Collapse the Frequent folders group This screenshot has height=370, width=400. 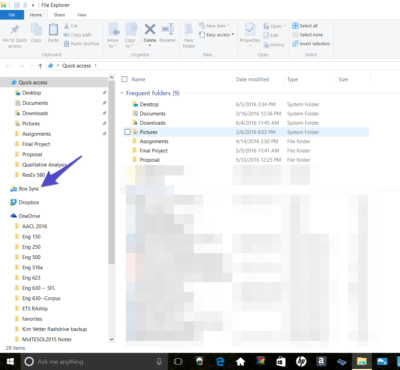pyautogui.click(x=122, y=93)
